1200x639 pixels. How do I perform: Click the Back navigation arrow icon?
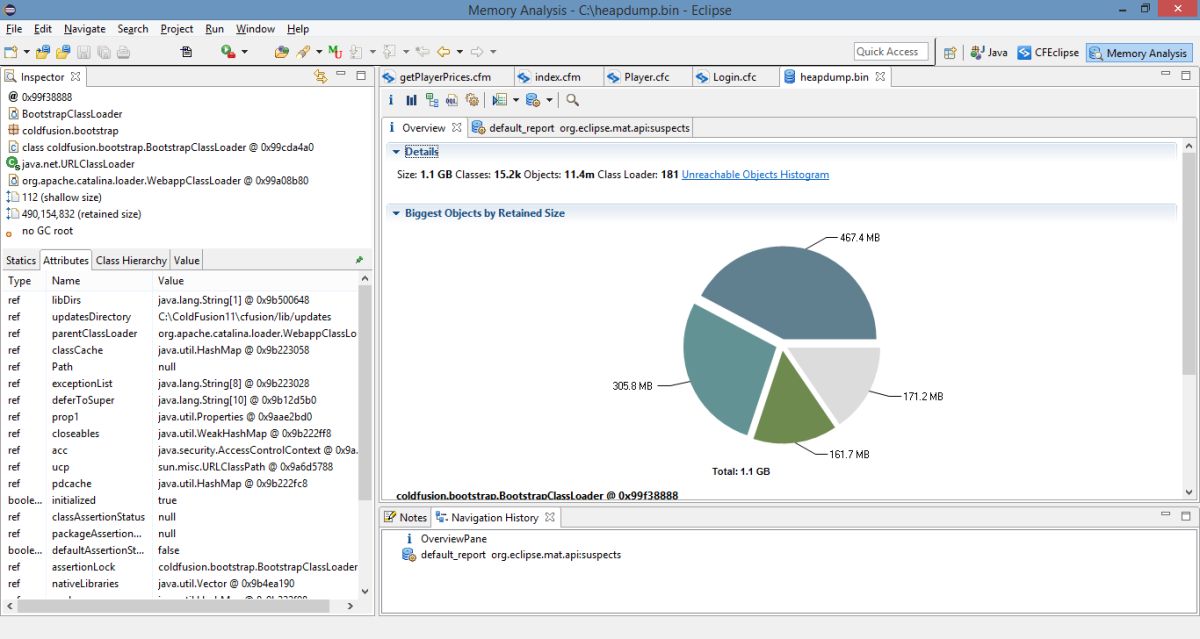[x=444, y=51]
